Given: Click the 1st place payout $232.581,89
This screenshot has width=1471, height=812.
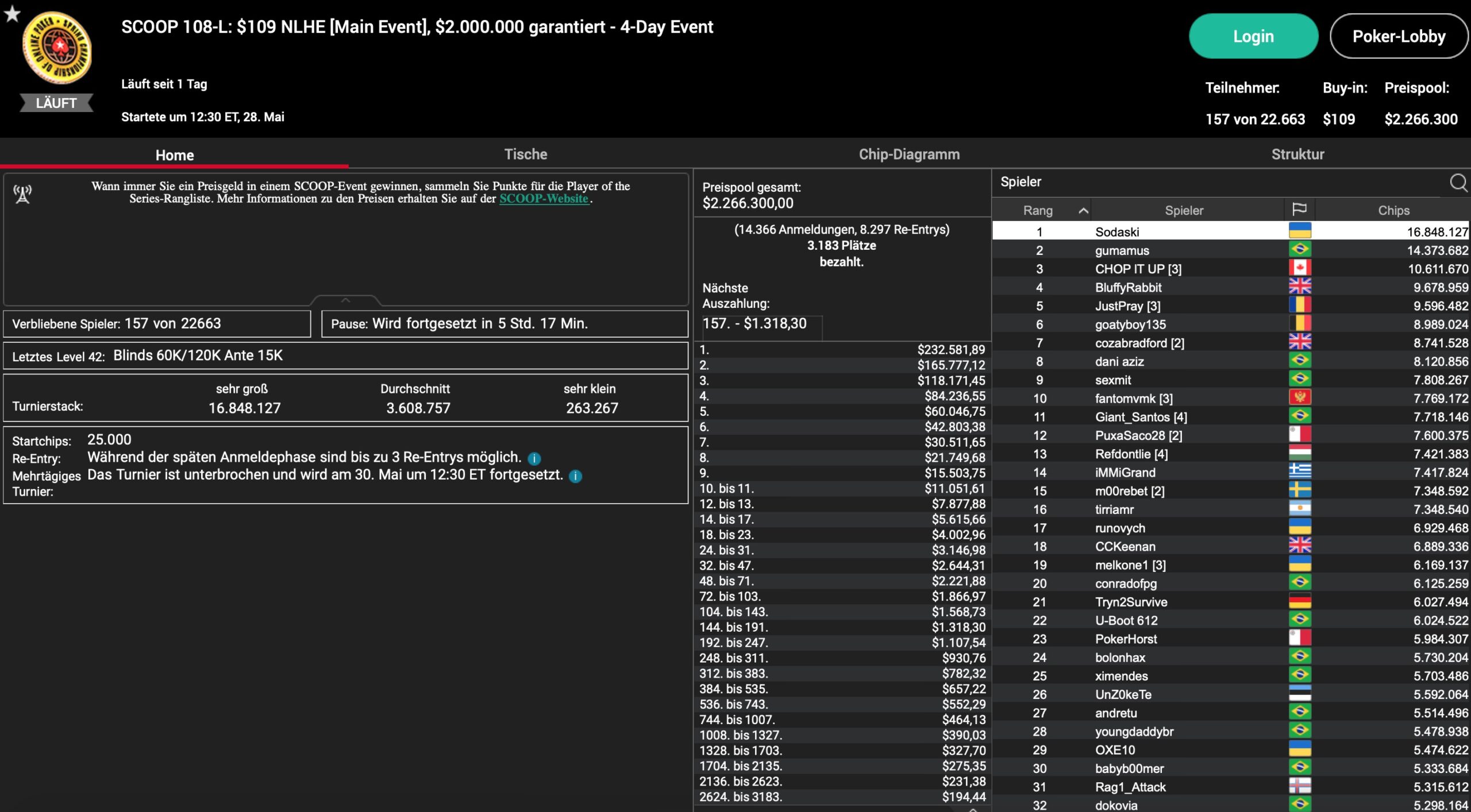Looking at the screenshot, I should point(951,350).
